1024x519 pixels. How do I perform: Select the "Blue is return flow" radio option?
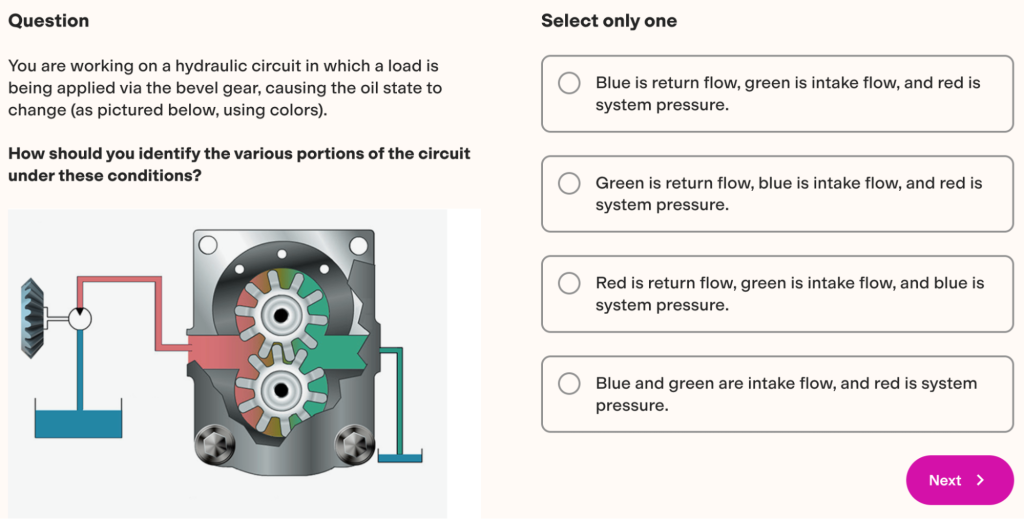(569, 83)
